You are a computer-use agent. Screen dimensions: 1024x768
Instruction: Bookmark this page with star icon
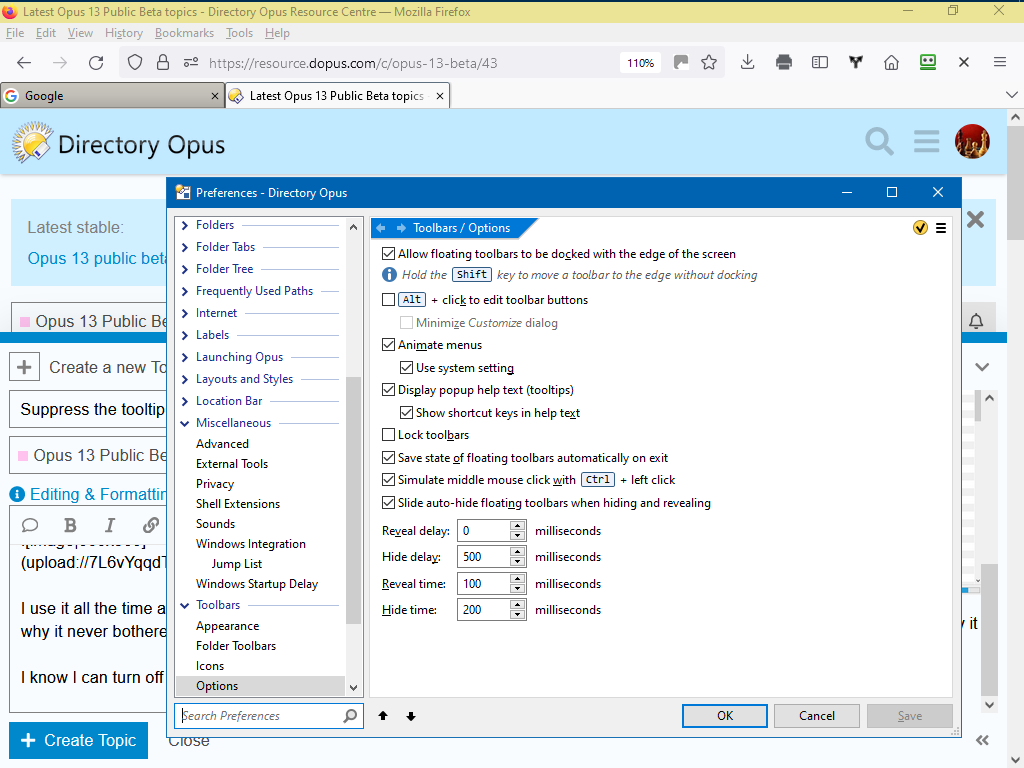pos(709,63)
